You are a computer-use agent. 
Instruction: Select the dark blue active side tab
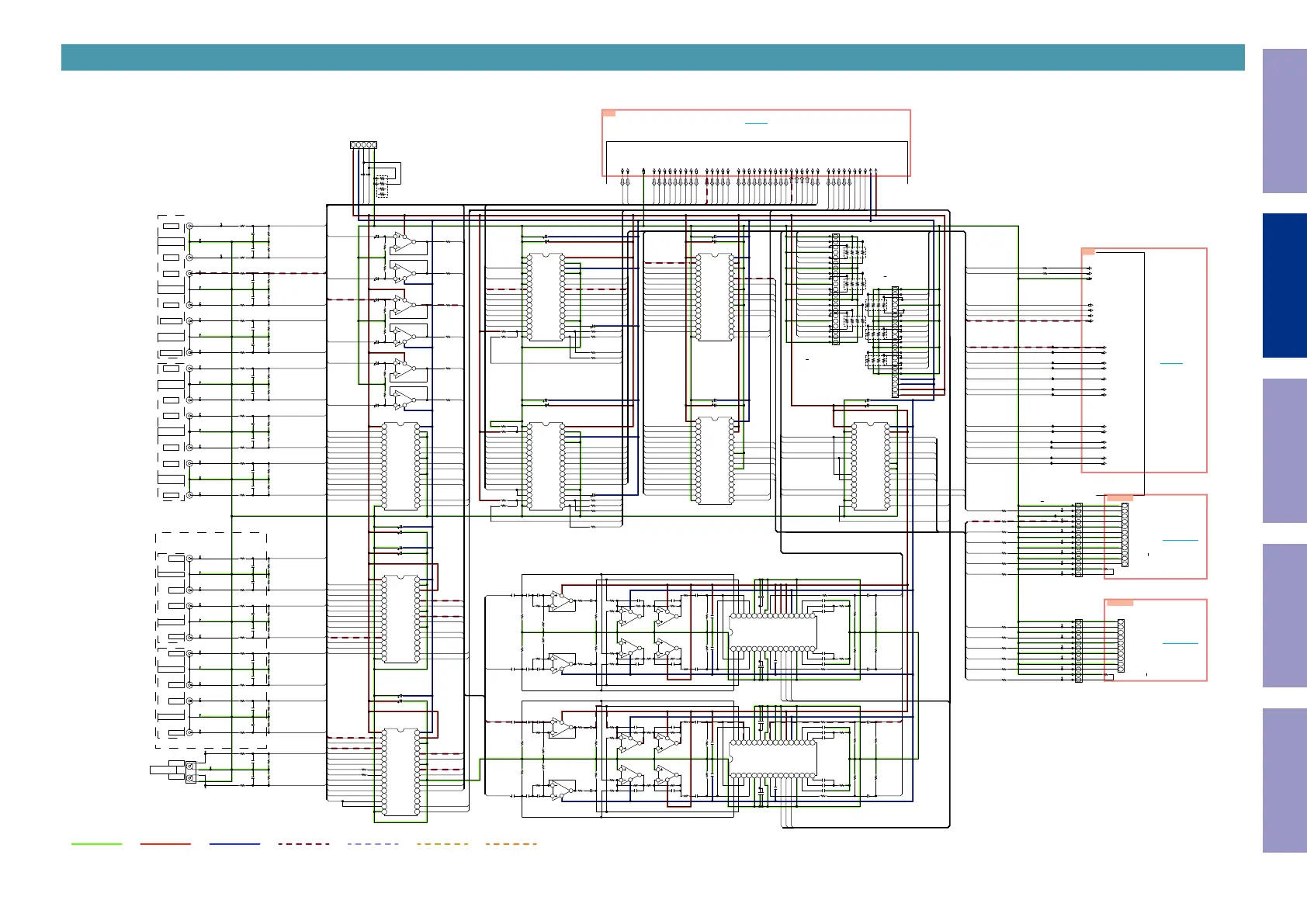(x=1284, y=286)
